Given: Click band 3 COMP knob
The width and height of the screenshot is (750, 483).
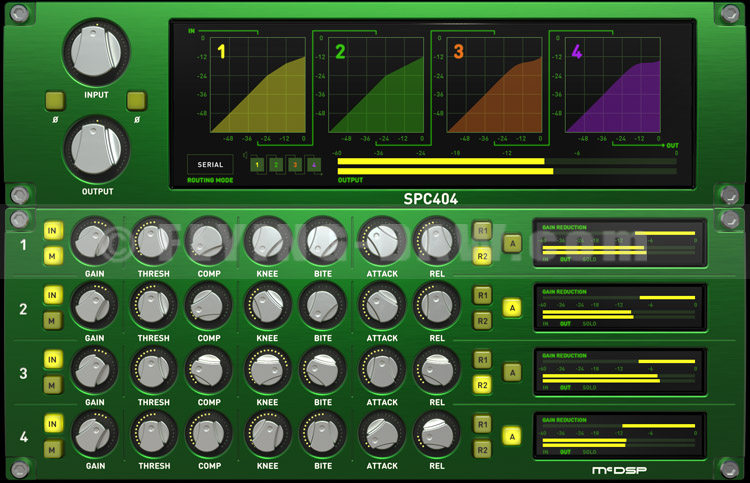Looking at the screenshot, I should (209, 370).
